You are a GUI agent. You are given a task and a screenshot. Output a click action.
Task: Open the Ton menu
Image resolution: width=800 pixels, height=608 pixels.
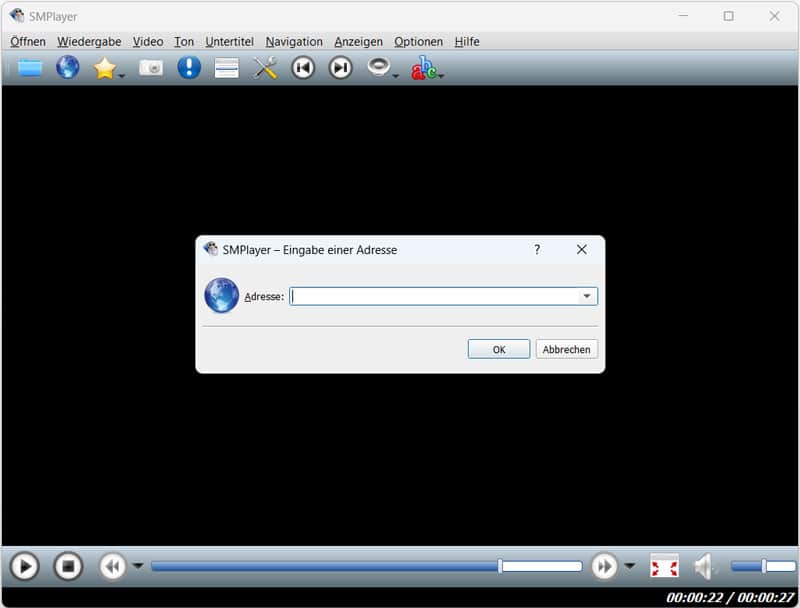tap(184, 41)
